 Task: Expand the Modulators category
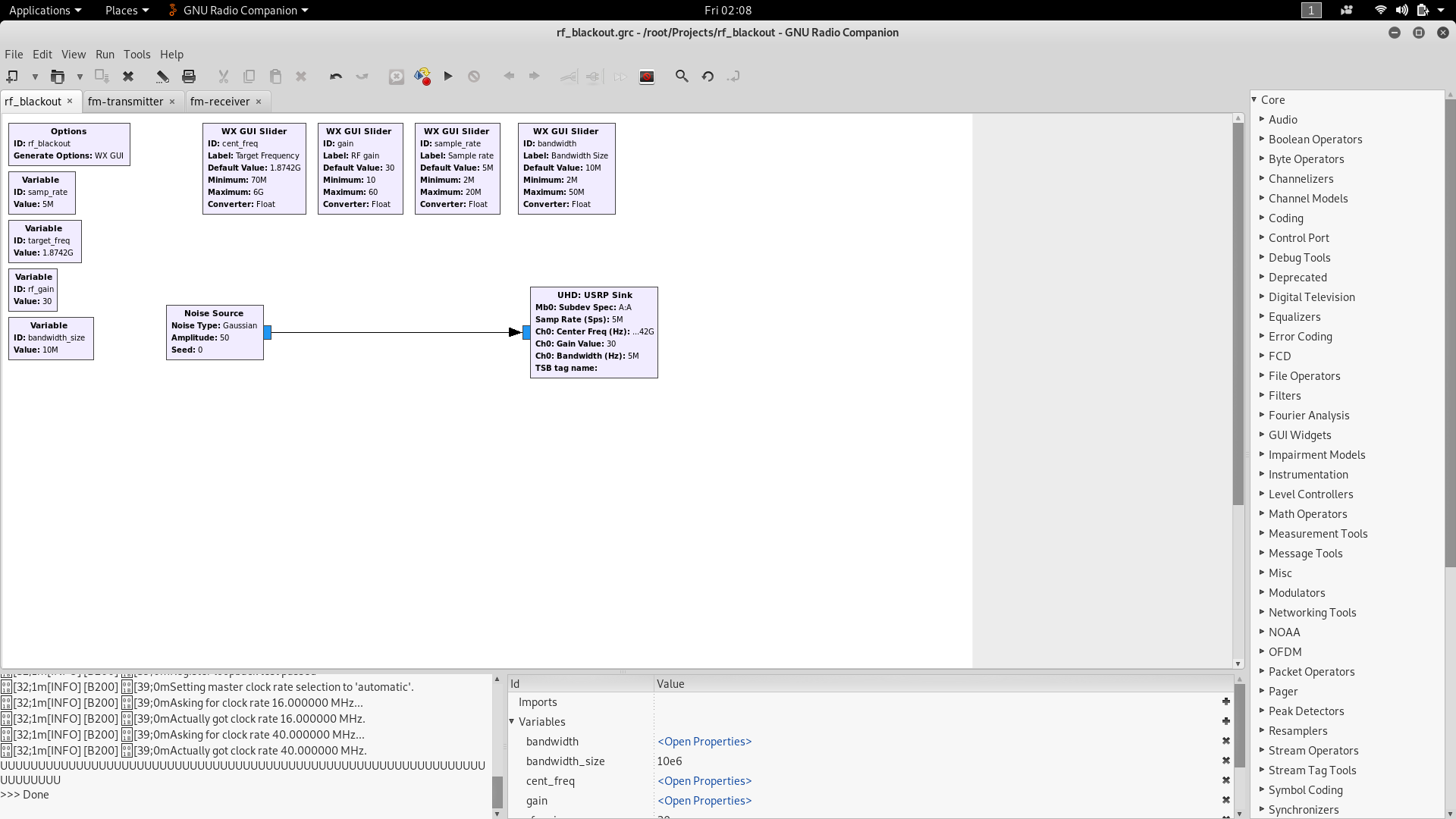1262,592
